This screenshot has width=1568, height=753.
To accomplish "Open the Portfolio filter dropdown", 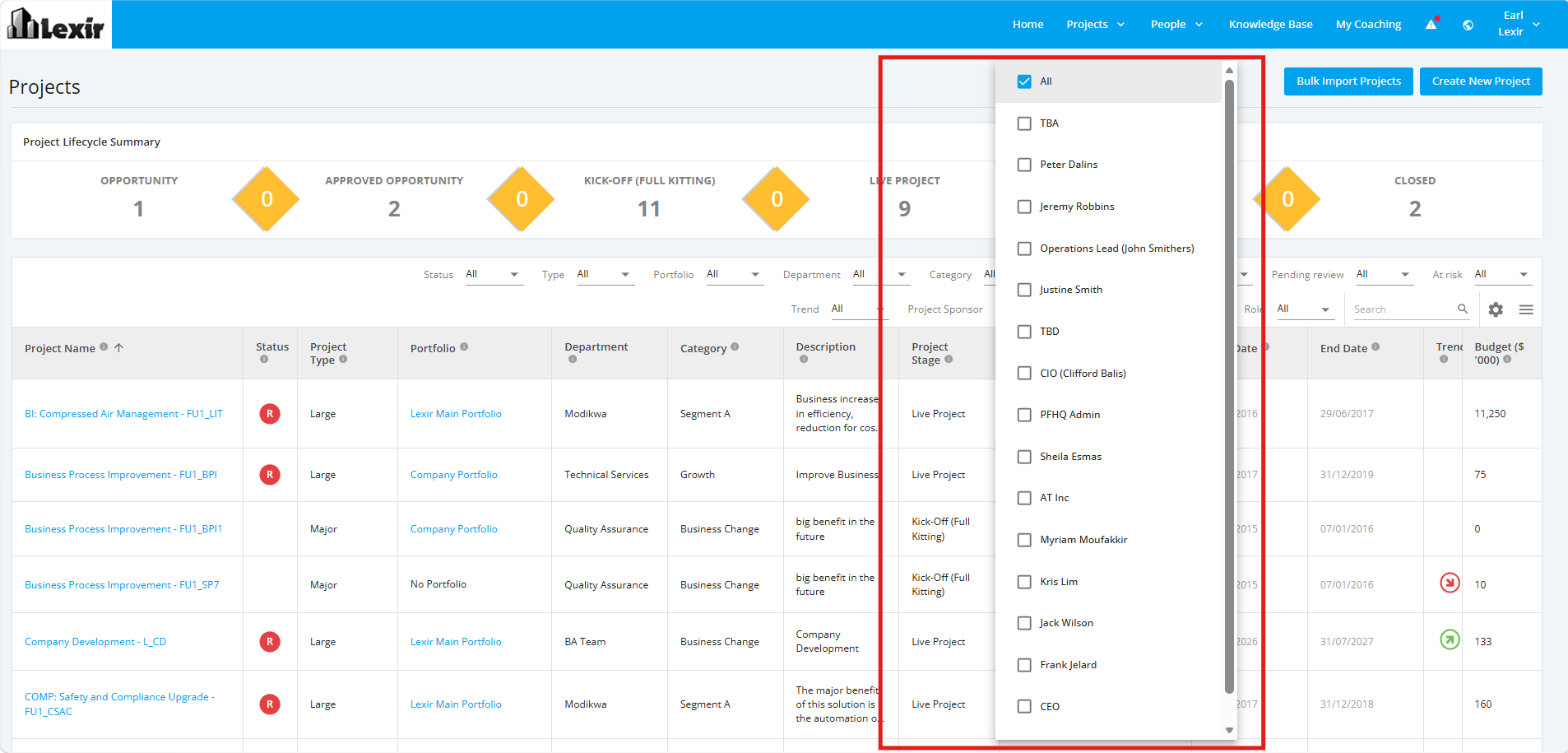I will tap(735, 275).
